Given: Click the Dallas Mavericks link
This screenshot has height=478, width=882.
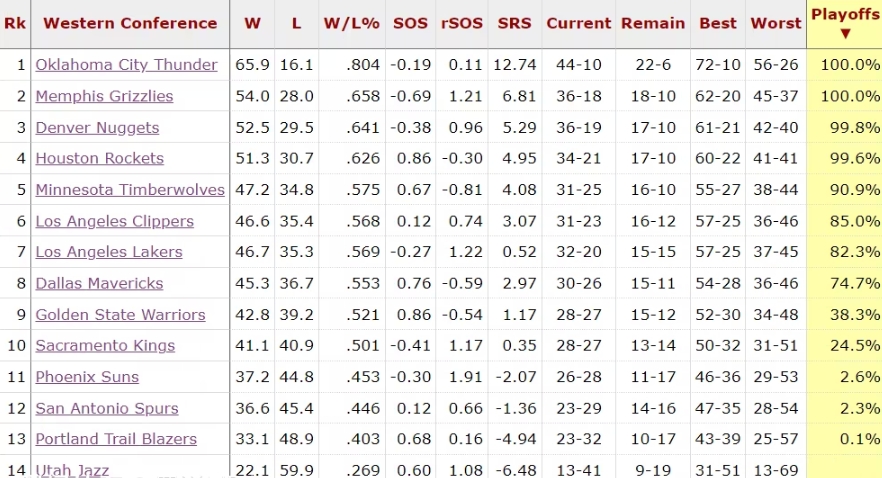Looking at the screenshot, I should 99,283.
